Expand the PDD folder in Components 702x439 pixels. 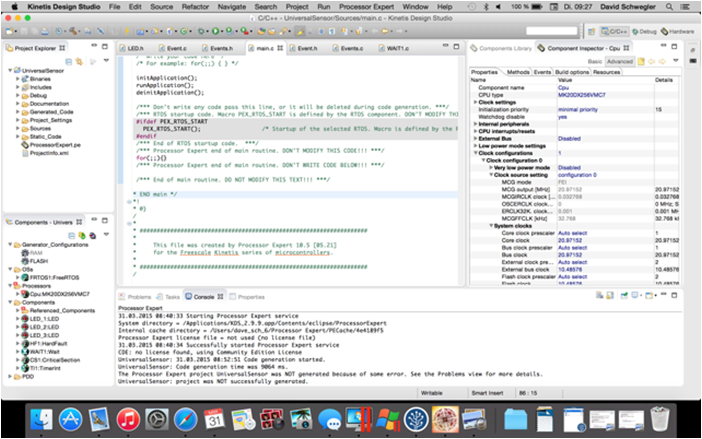tap(10, 376)
